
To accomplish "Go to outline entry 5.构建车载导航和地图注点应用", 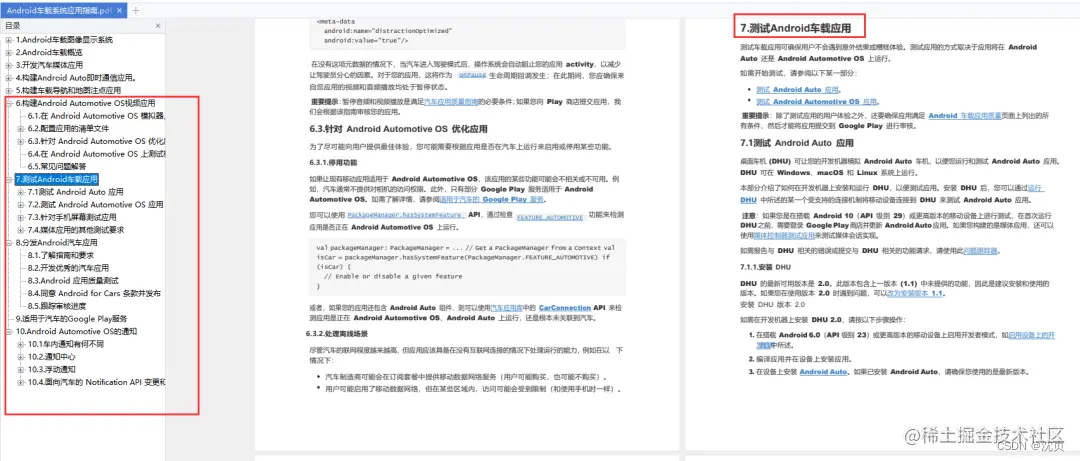I will click(68, 90).
